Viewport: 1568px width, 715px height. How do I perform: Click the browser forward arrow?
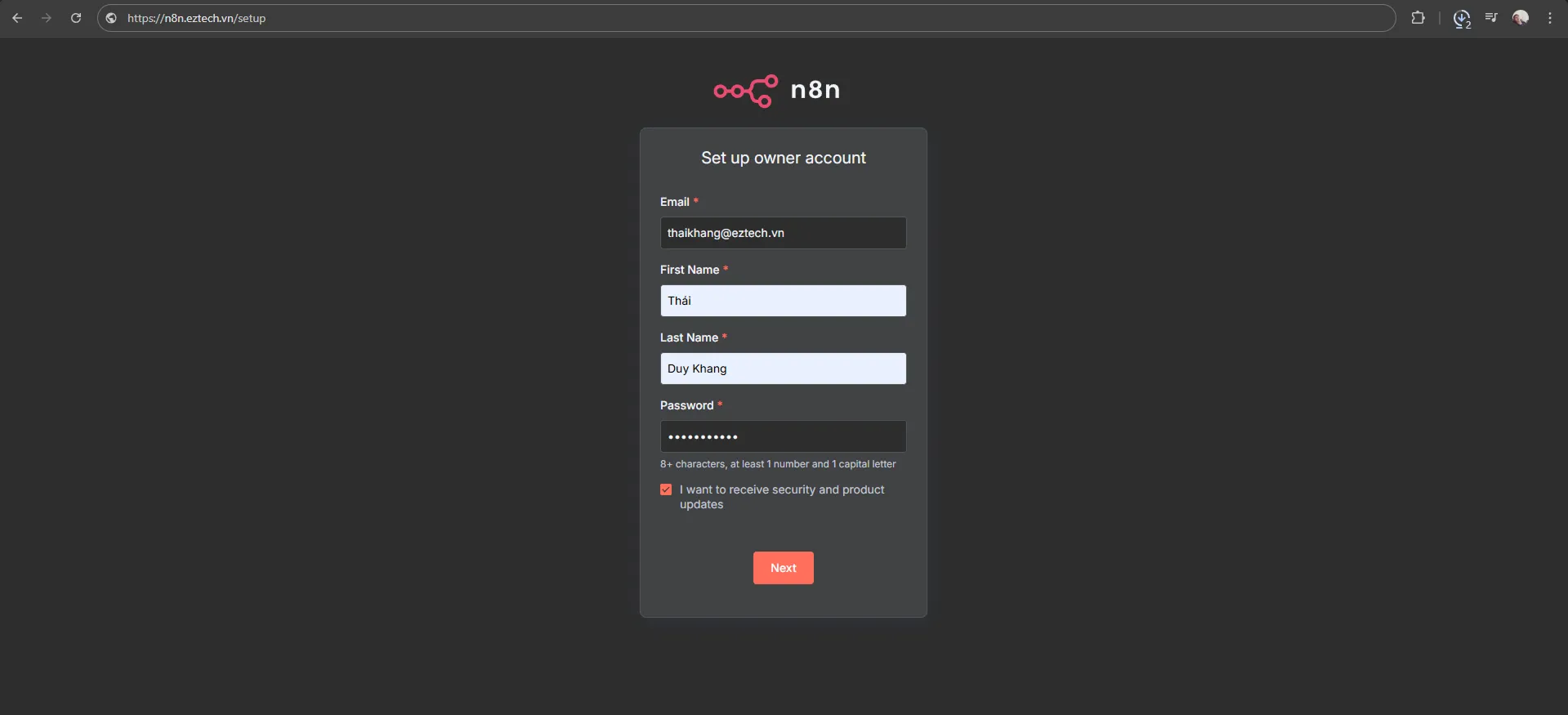pyautogui.click(x=47, y=18)
